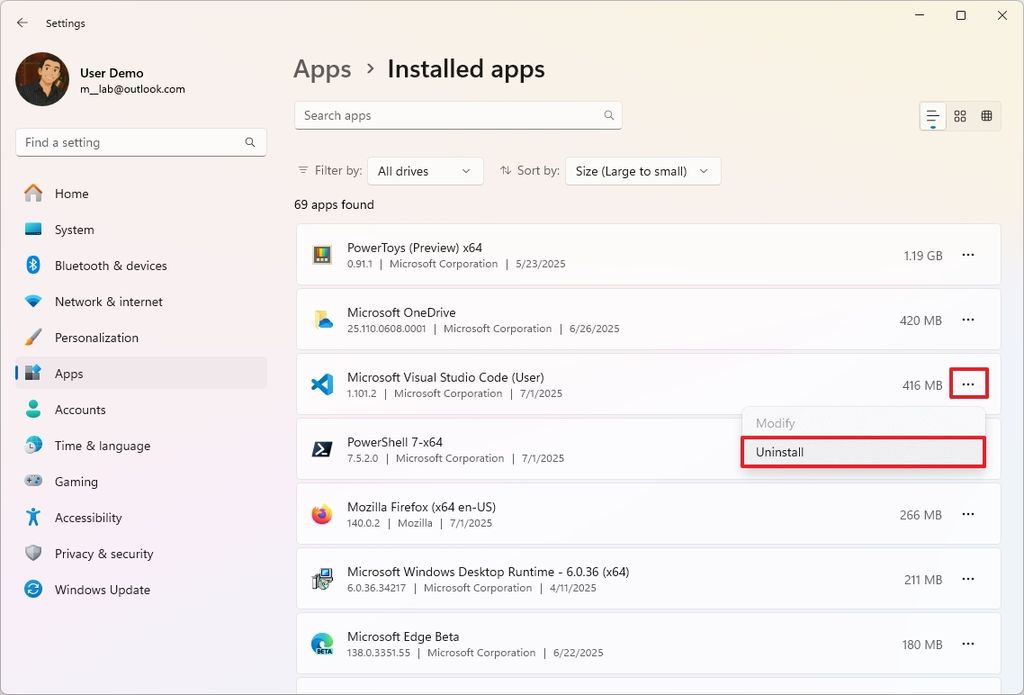Image resolution: width=1024 pixels, height=695 pixels.
Task: Open Privacy & security settings
Action: tap(140, 553)
